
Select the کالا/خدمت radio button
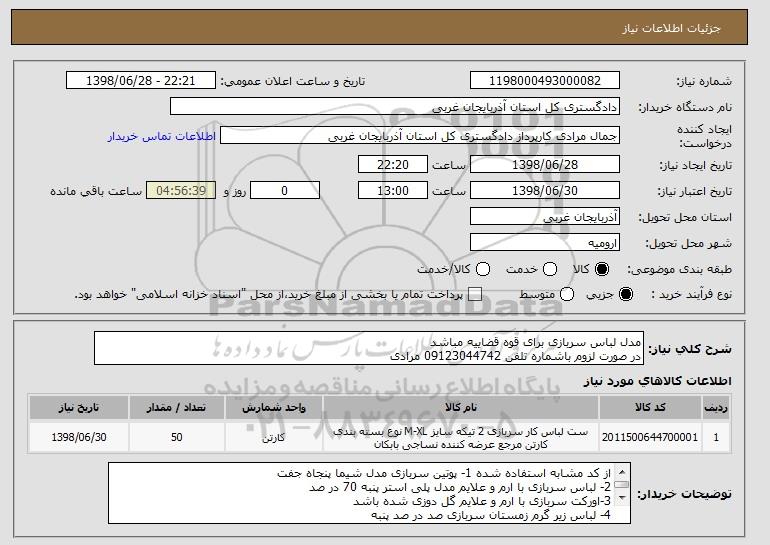click(x=483, y=269)
